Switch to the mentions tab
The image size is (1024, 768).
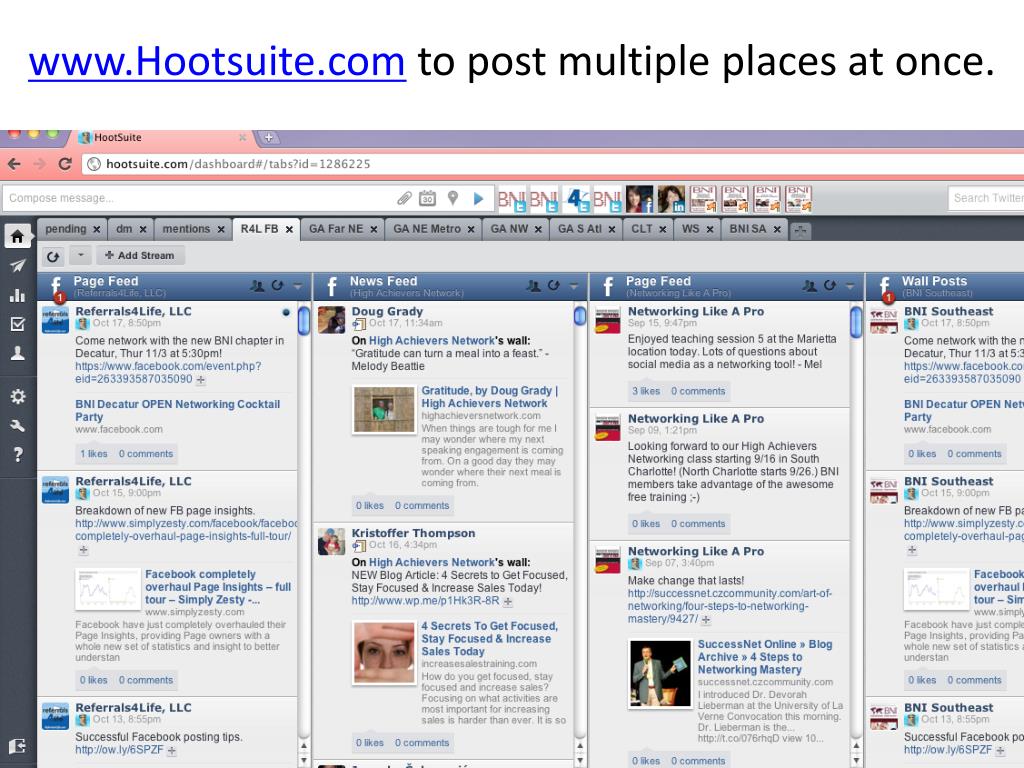tap(186, 229)
